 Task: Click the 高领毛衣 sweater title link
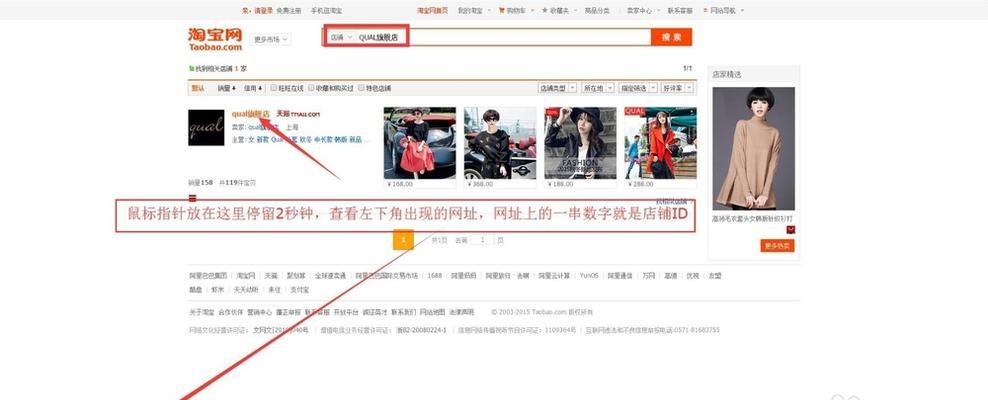753,219
